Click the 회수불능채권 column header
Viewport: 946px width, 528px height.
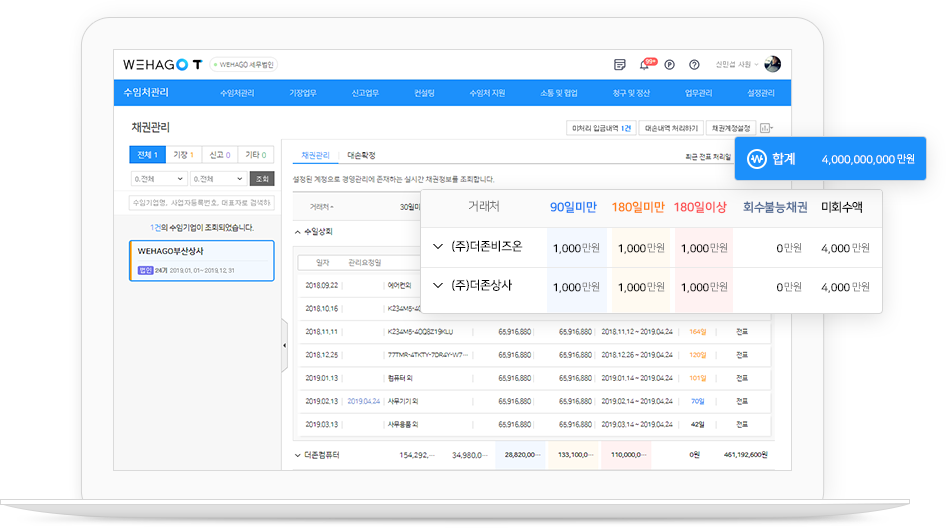[775, 207]
